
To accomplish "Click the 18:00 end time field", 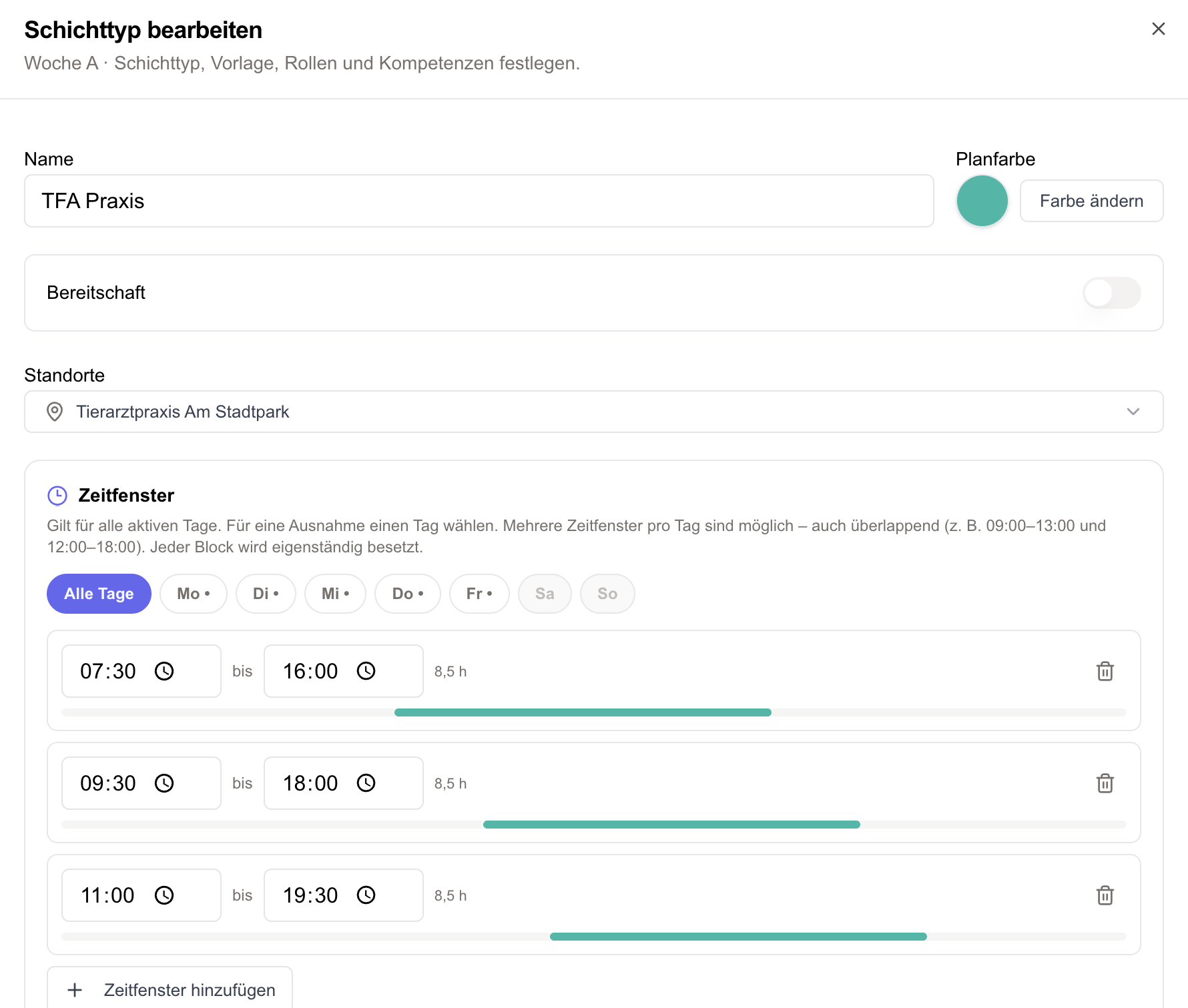I will click(x=344, y=783).
